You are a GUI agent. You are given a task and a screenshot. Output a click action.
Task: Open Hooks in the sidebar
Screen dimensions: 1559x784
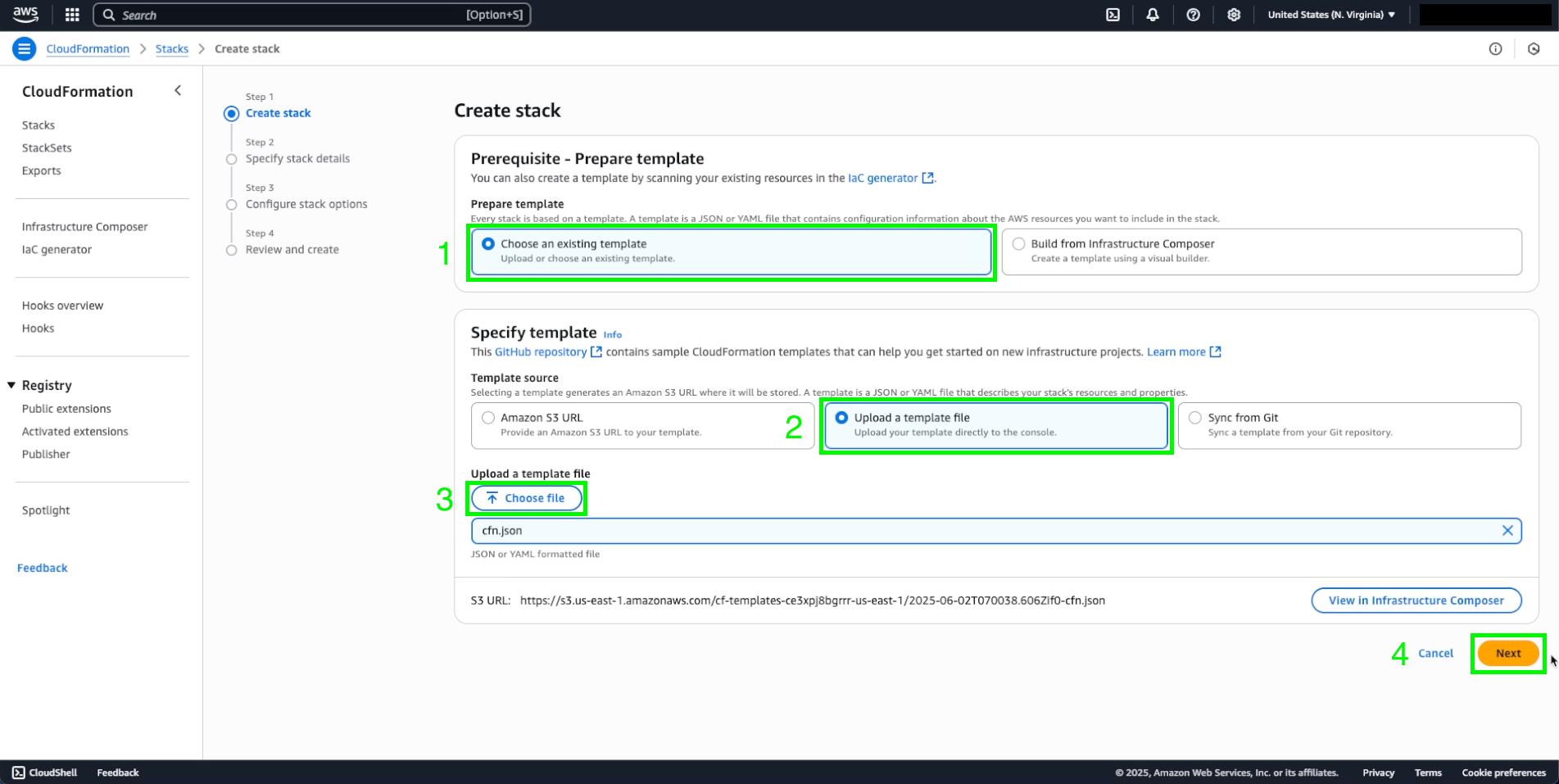(38, 329)
